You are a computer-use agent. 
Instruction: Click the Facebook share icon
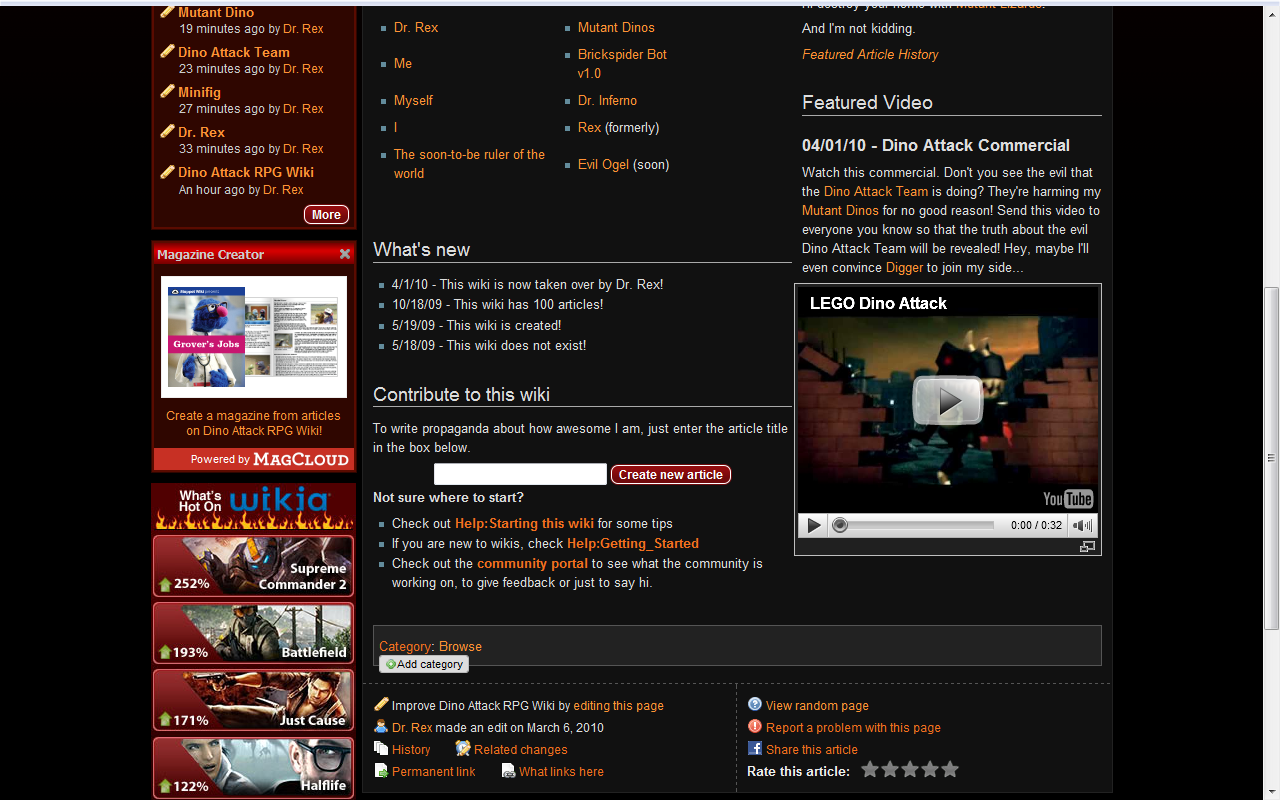tap(755, 748)
